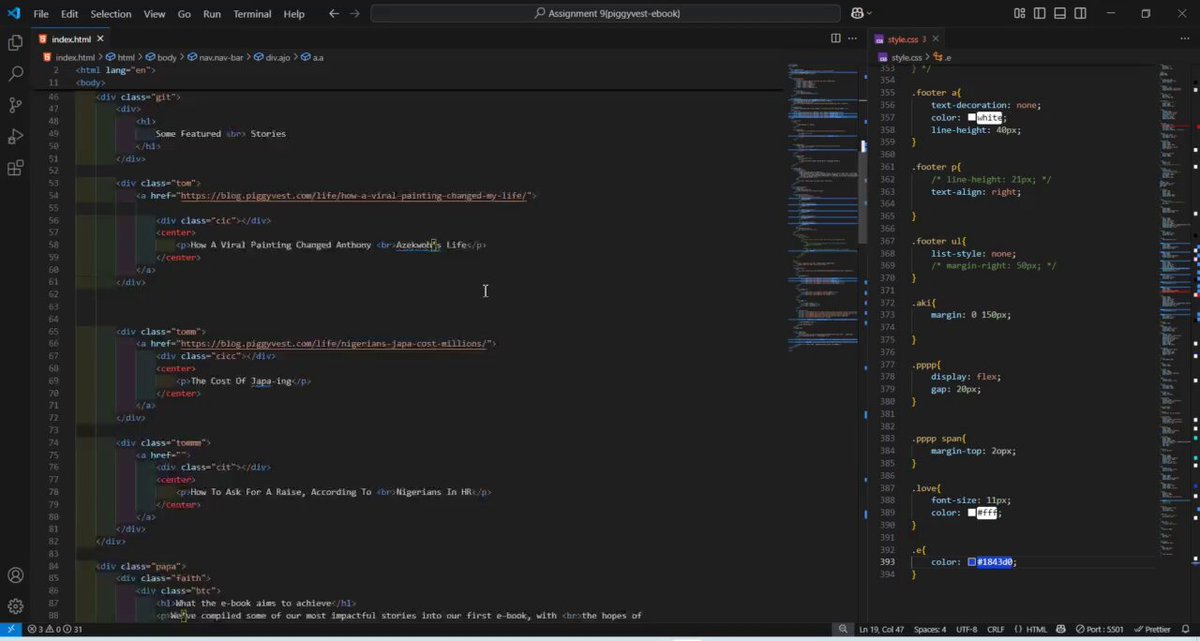The height and width of the screenshot is (641, 1200).
Task: Click Spaces: 4 indentation setting
Action: point(929,629)
